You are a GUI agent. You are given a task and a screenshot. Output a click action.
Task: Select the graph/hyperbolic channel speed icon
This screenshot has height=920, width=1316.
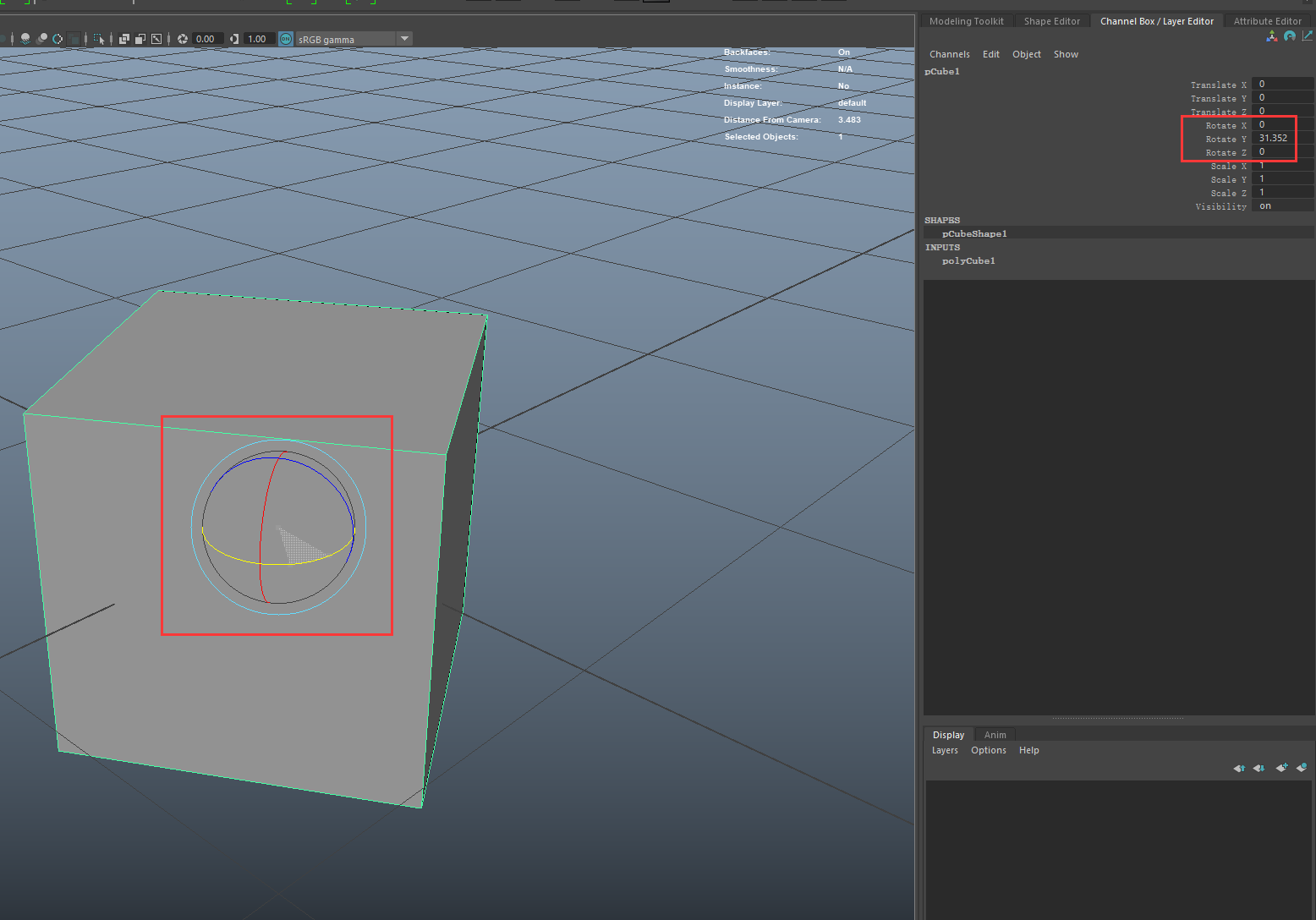pos(1308,36)
